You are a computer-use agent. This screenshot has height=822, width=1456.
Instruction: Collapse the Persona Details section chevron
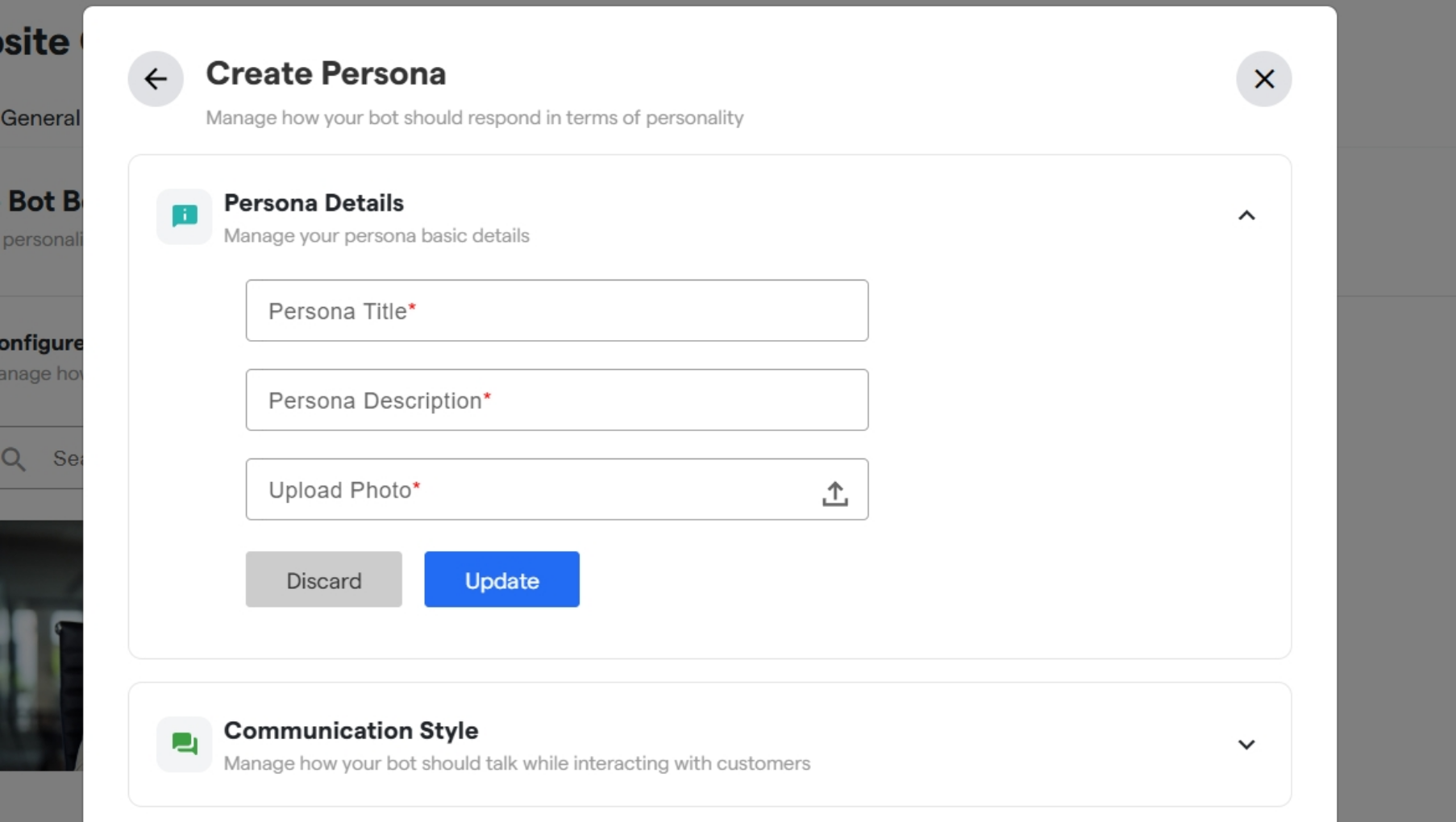pyautogui.click(x=1246, y=215)
